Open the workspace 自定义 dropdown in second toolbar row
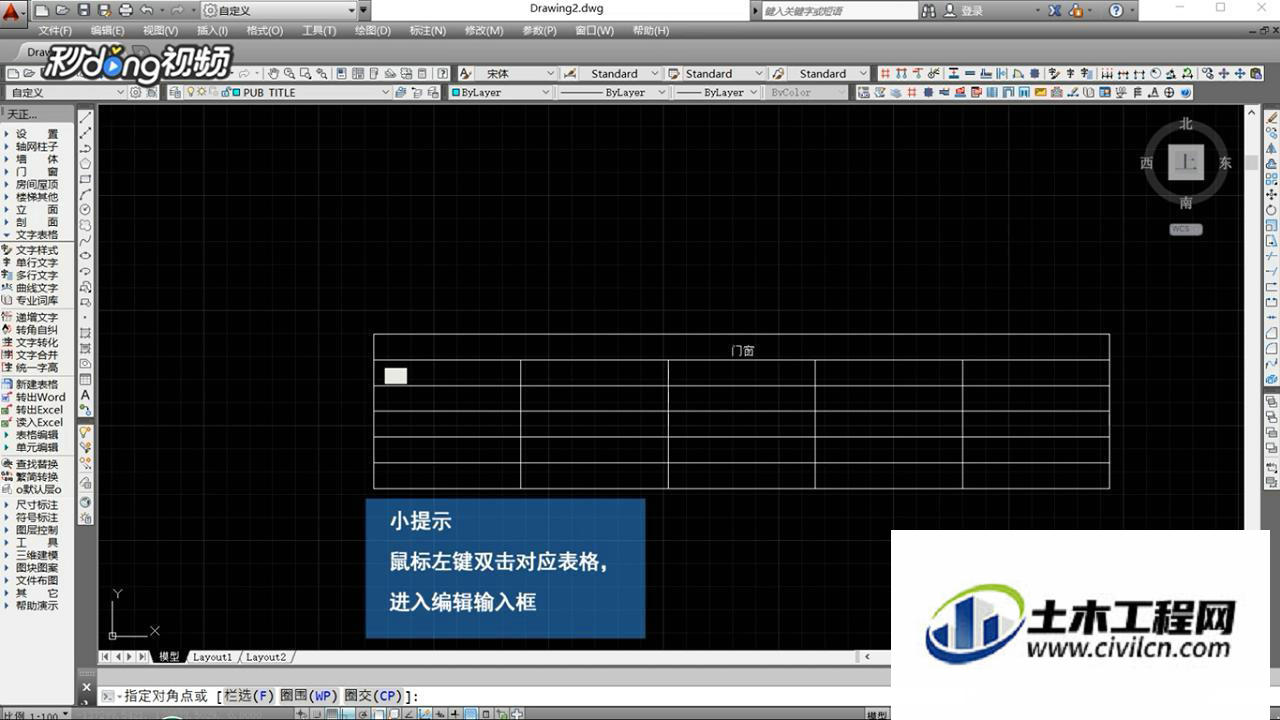 point(66,92)
